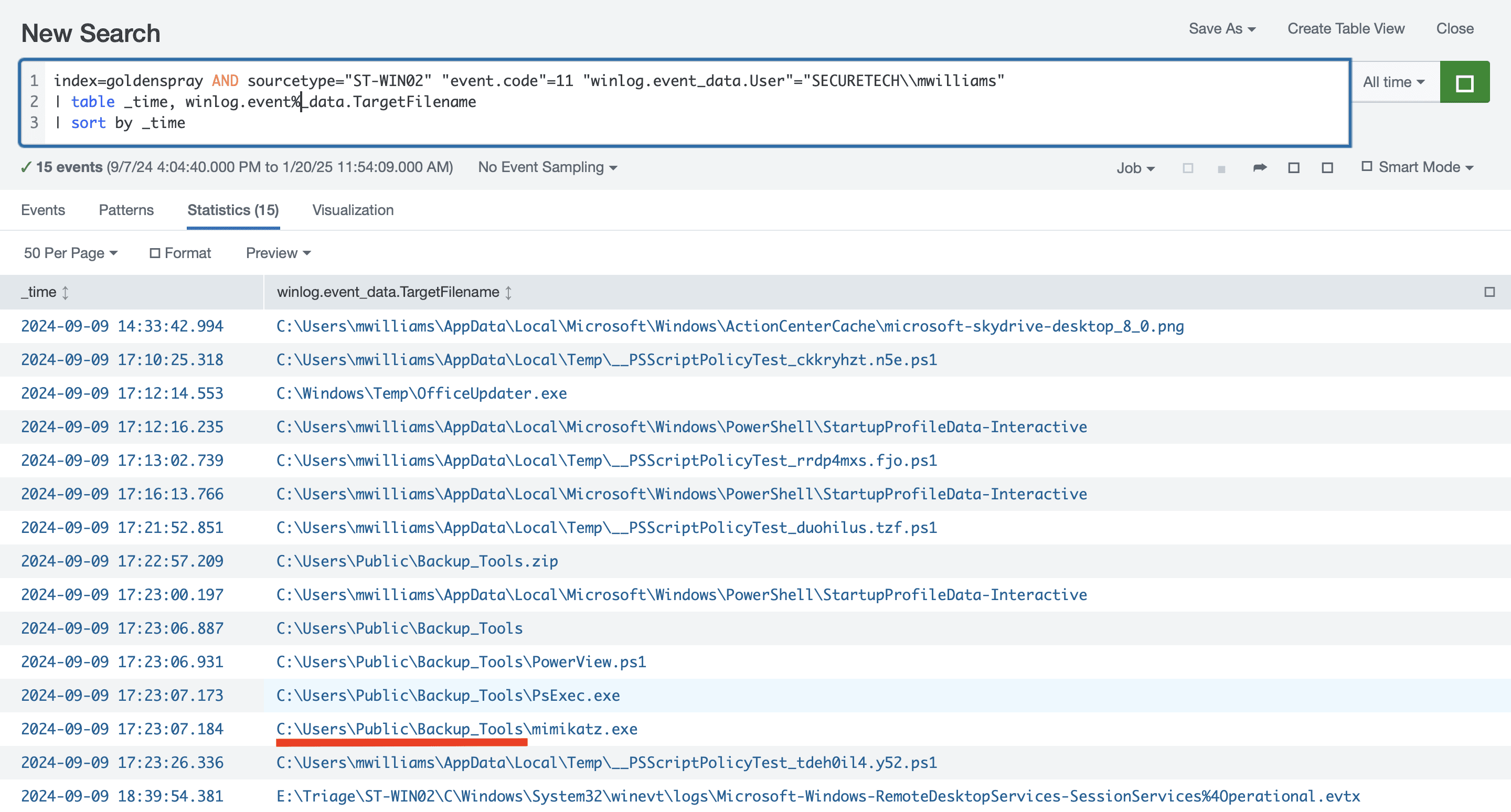Click timestamp 2024-09-09 17:23:07.173
Viewport: 1511px width, 812px height.
122,696
